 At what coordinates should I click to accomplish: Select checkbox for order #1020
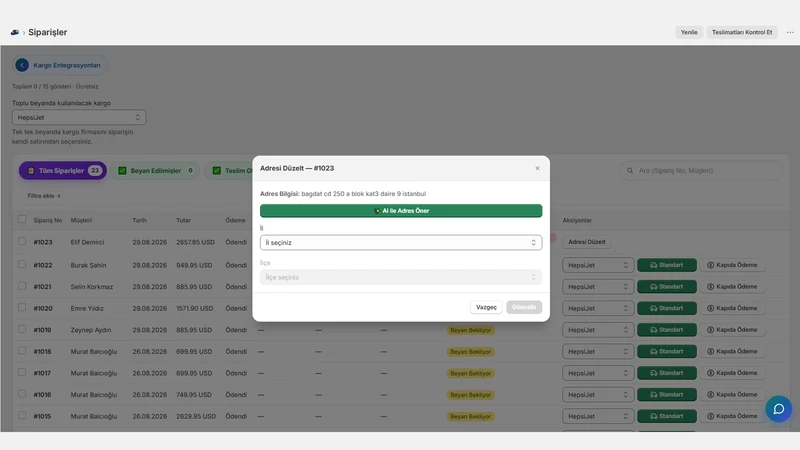[x=22, y=308]
